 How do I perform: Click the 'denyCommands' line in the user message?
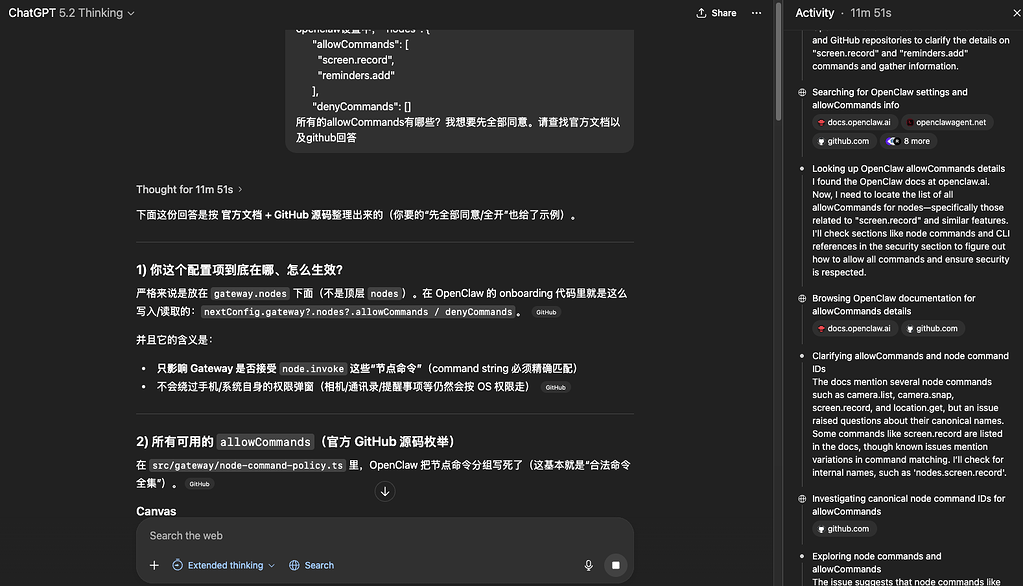[x=361, y=106]
